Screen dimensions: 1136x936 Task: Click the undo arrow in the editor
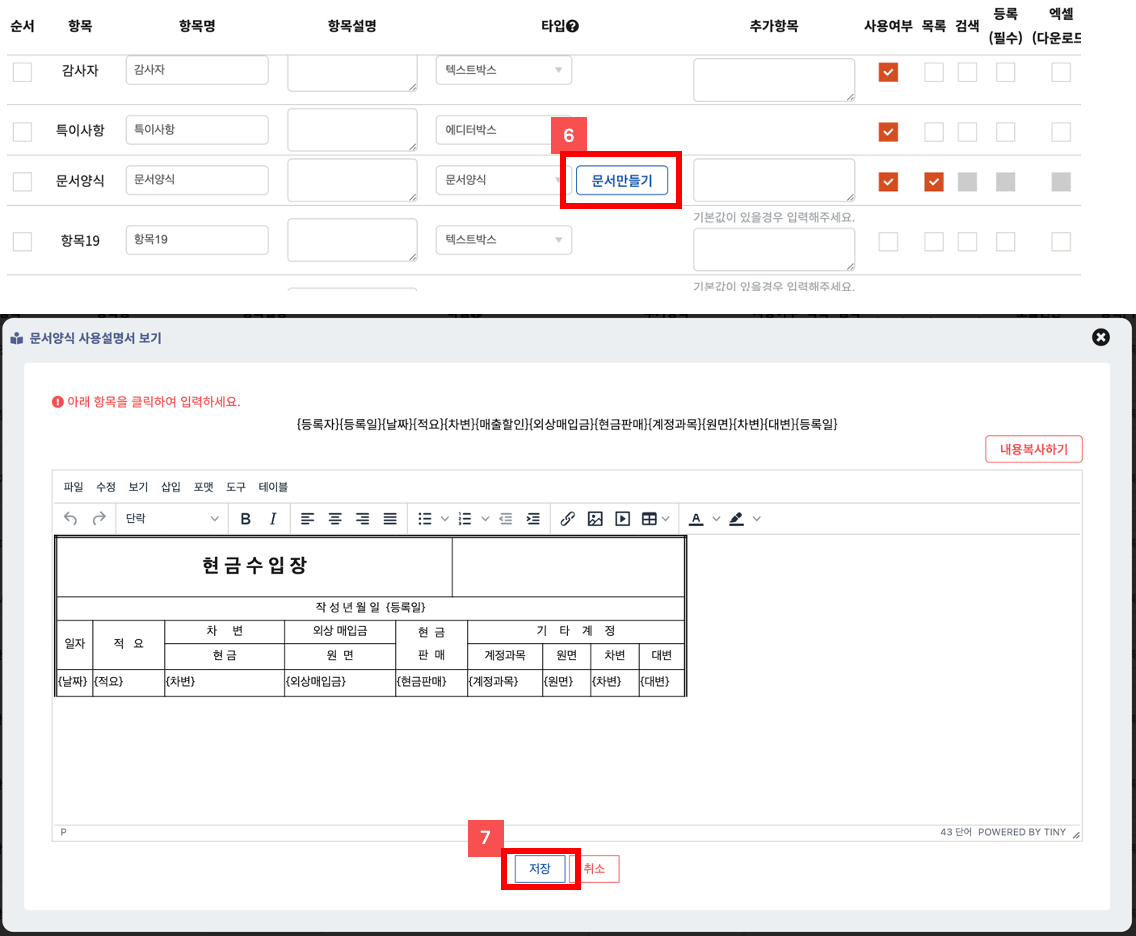click(x=70, y=519)
